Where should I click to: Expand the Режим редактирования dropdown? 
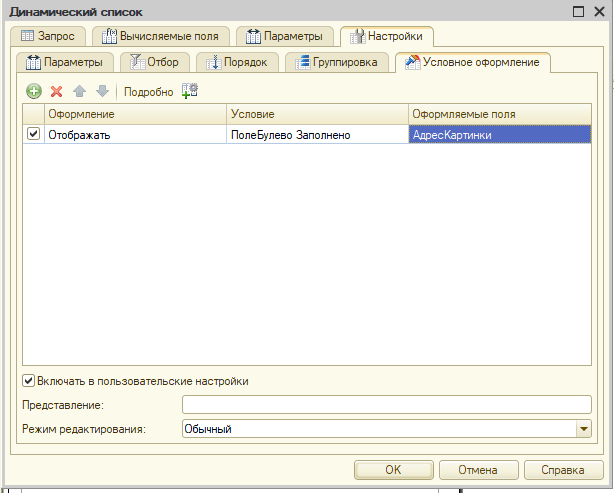[x=583, y=429]
